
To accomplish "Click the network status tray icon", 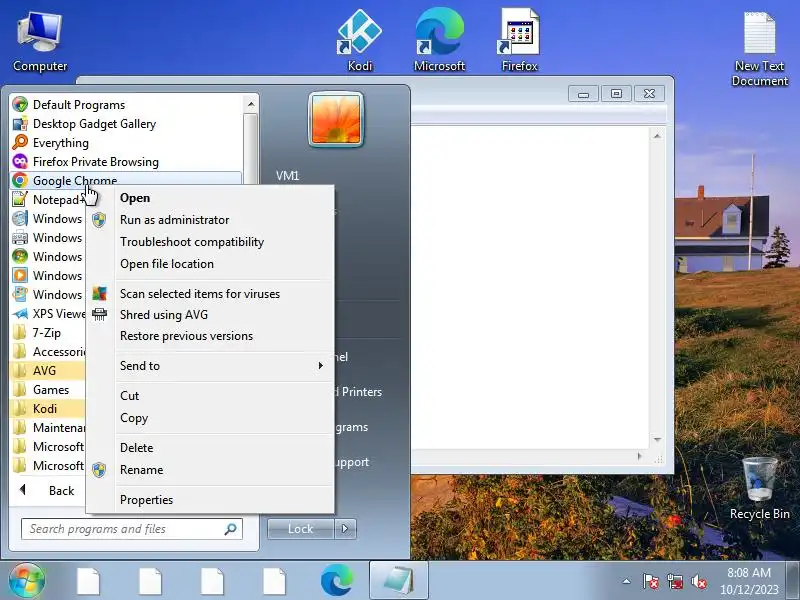I will click(674, 581).
